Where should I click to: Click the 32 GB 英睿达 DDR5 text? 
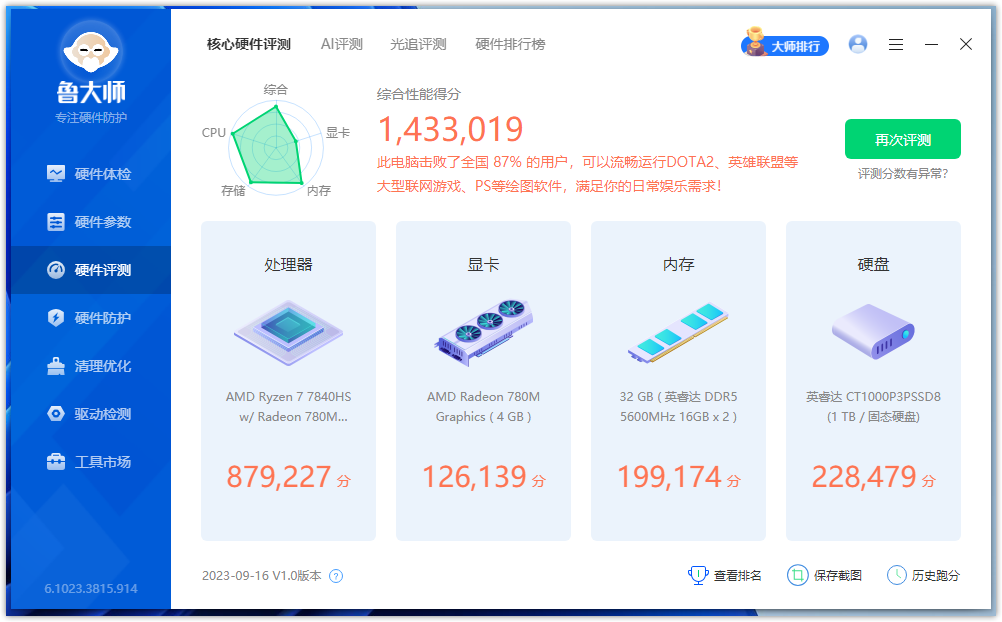pyautogui.click(x=678, y=407)
